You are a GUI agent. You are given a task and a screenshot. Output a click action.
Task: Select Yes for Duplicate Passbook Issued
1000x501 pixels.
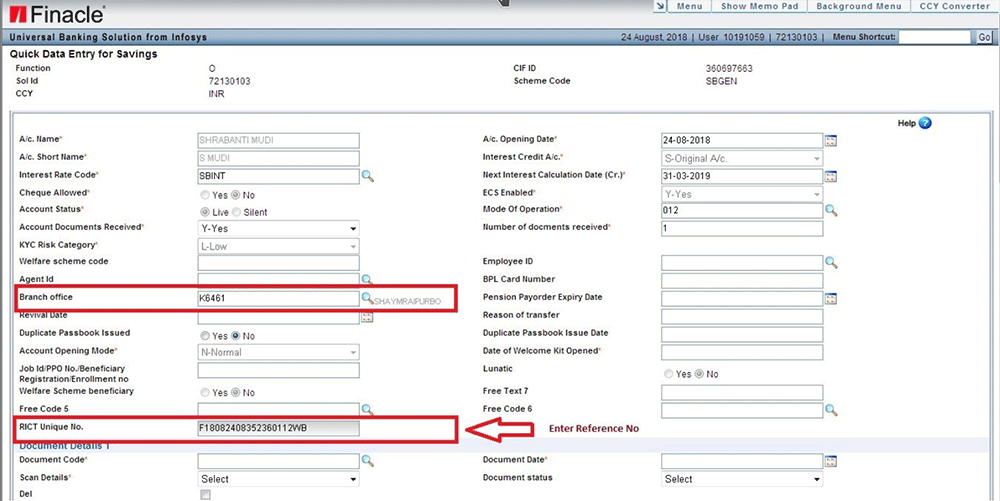click(206, 335)
